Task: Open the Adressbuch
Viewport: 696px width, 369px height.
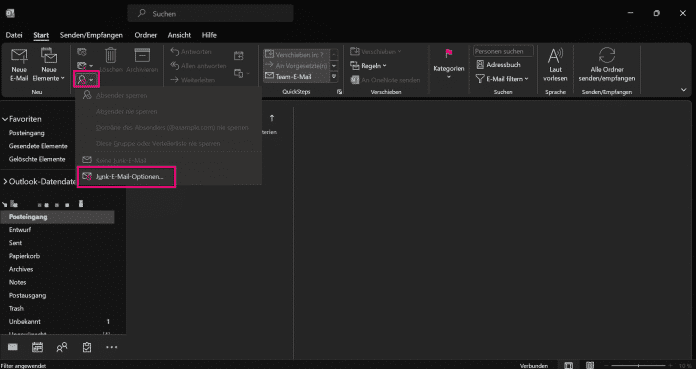Action: tap(498, 65)
